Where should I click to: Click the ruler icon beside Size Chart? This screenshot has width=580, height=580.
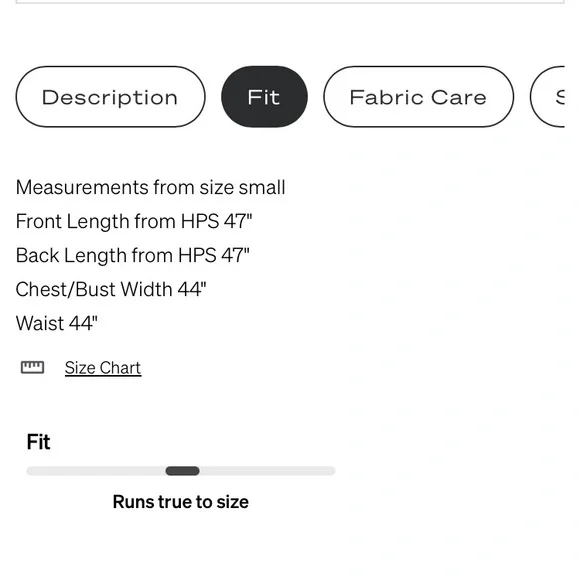coord(33,368)
